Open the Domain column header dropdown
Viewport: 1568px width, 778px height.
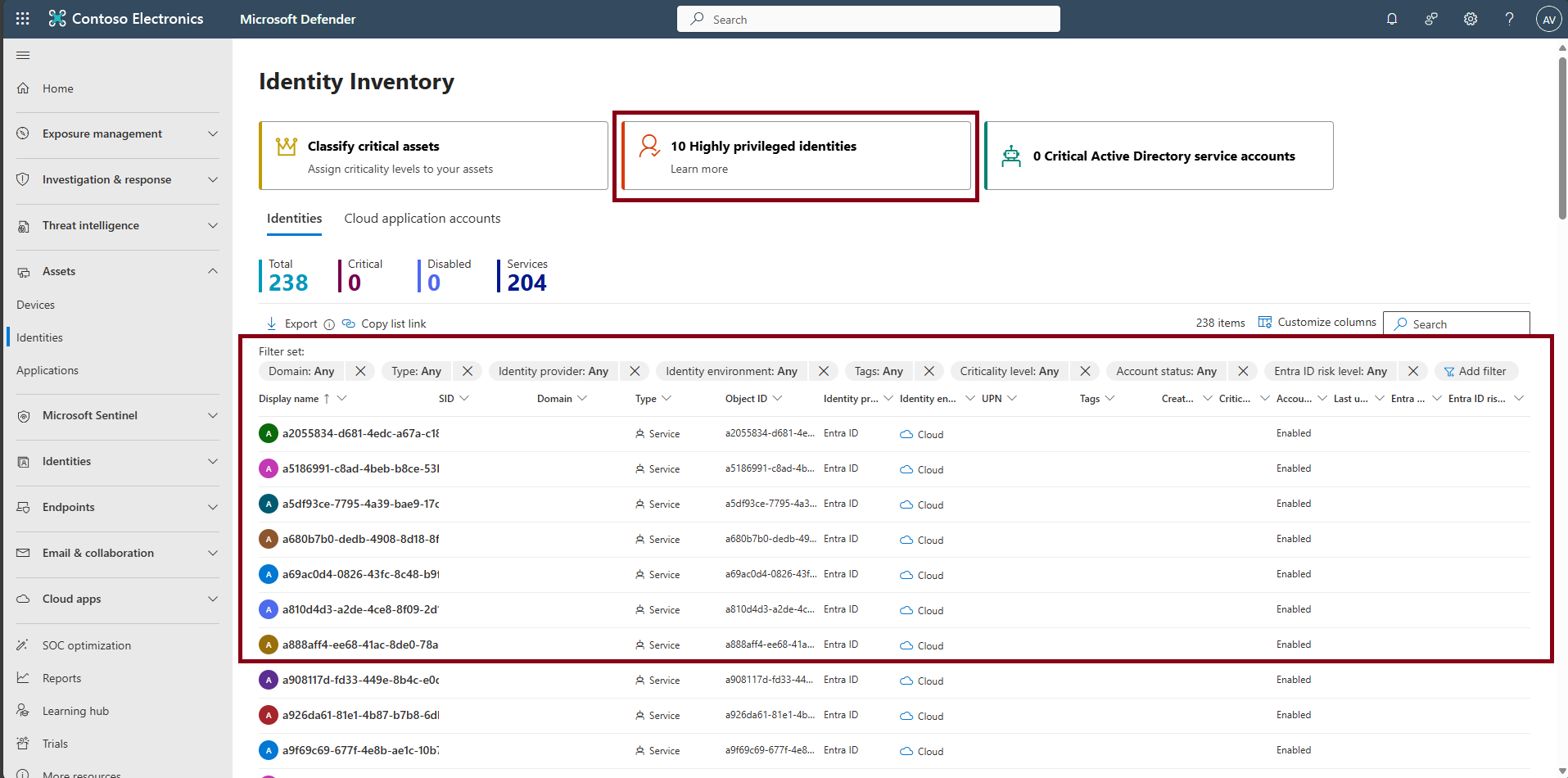(582, 399)
